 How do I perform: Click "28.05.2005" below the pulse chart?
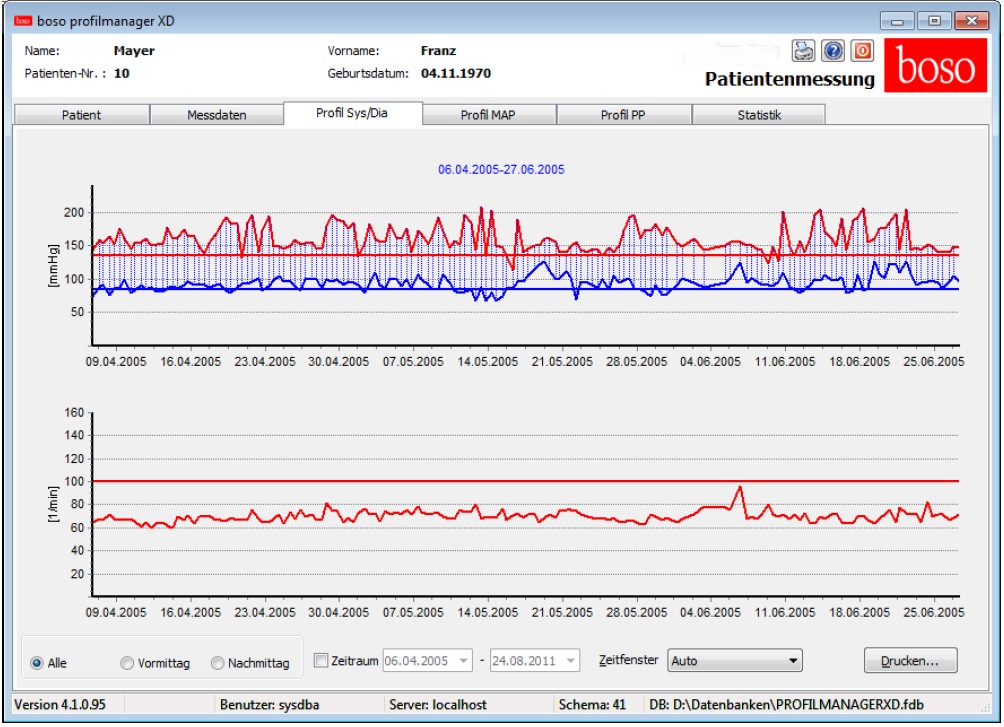[636, 613]
